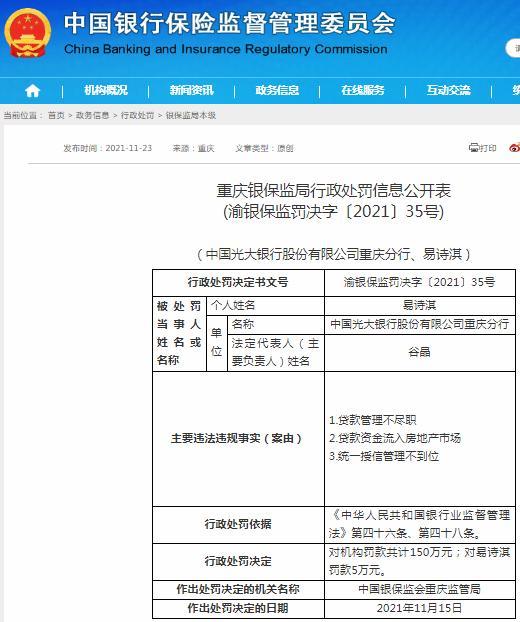
Task: Click the 名称 label cell
Action: pos(276,324)
